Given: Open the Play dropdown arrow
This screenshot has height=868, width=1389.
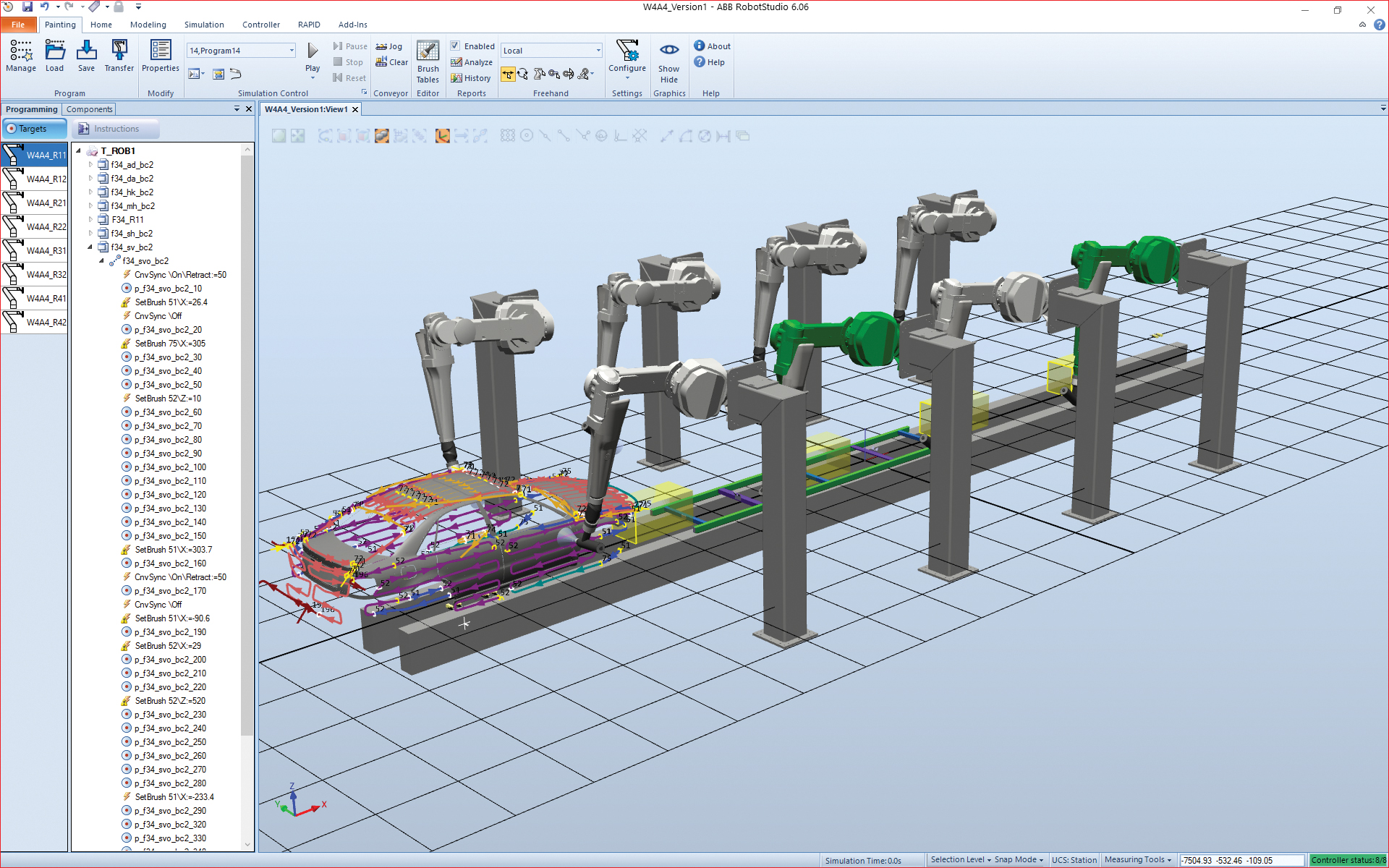Looking at the screenshot, I should point(313,77).
